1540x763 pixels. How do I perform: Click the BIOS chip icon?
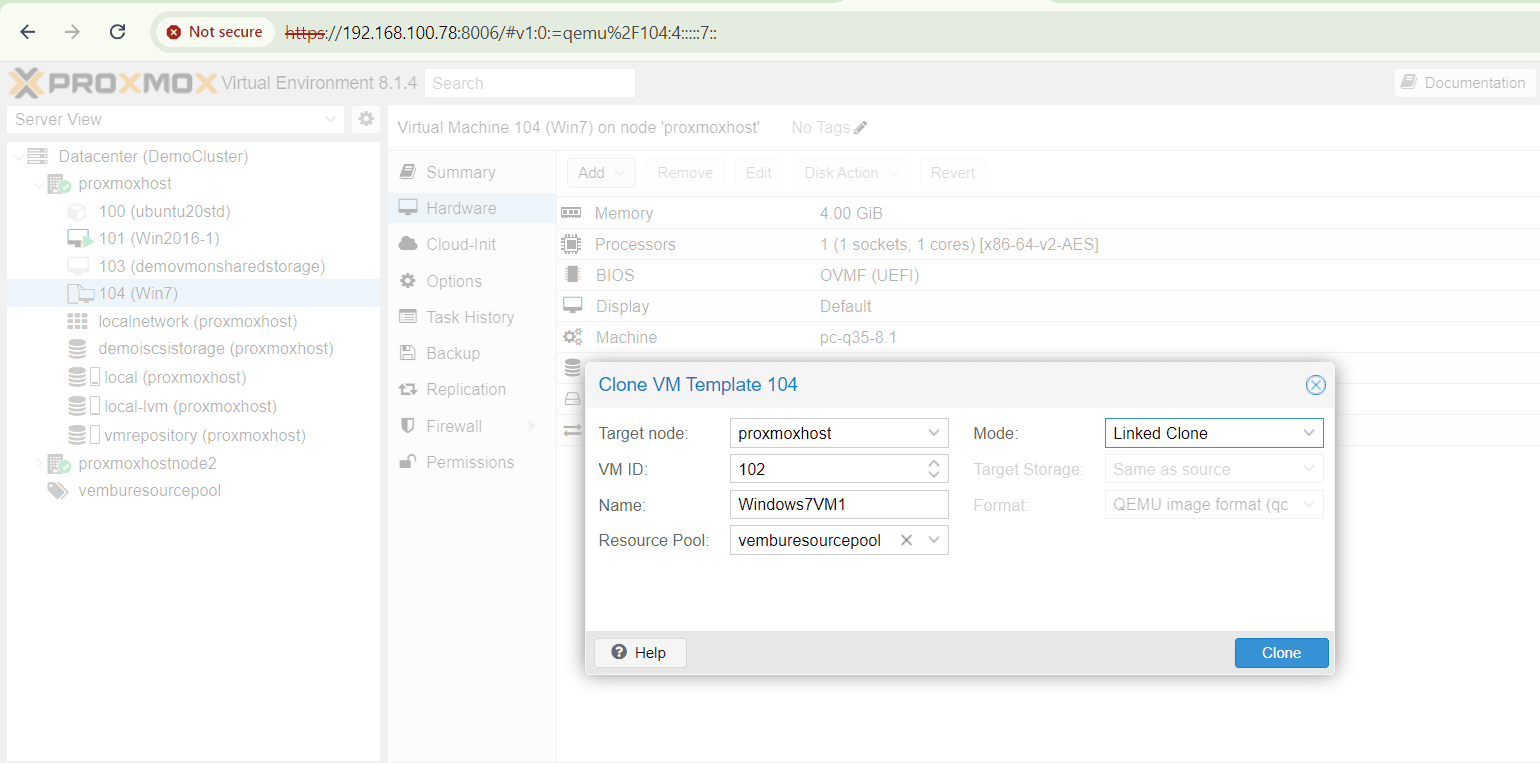tap(572, 275)
